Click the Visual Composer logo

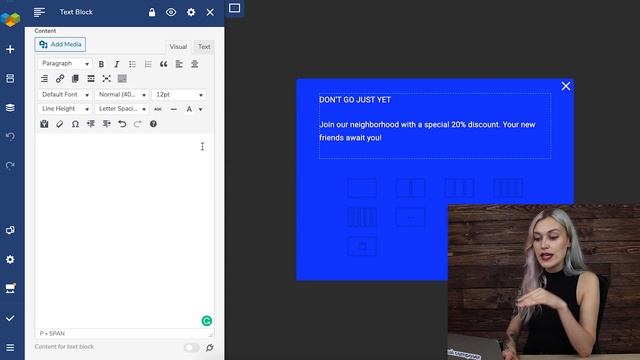coord(10,19)
